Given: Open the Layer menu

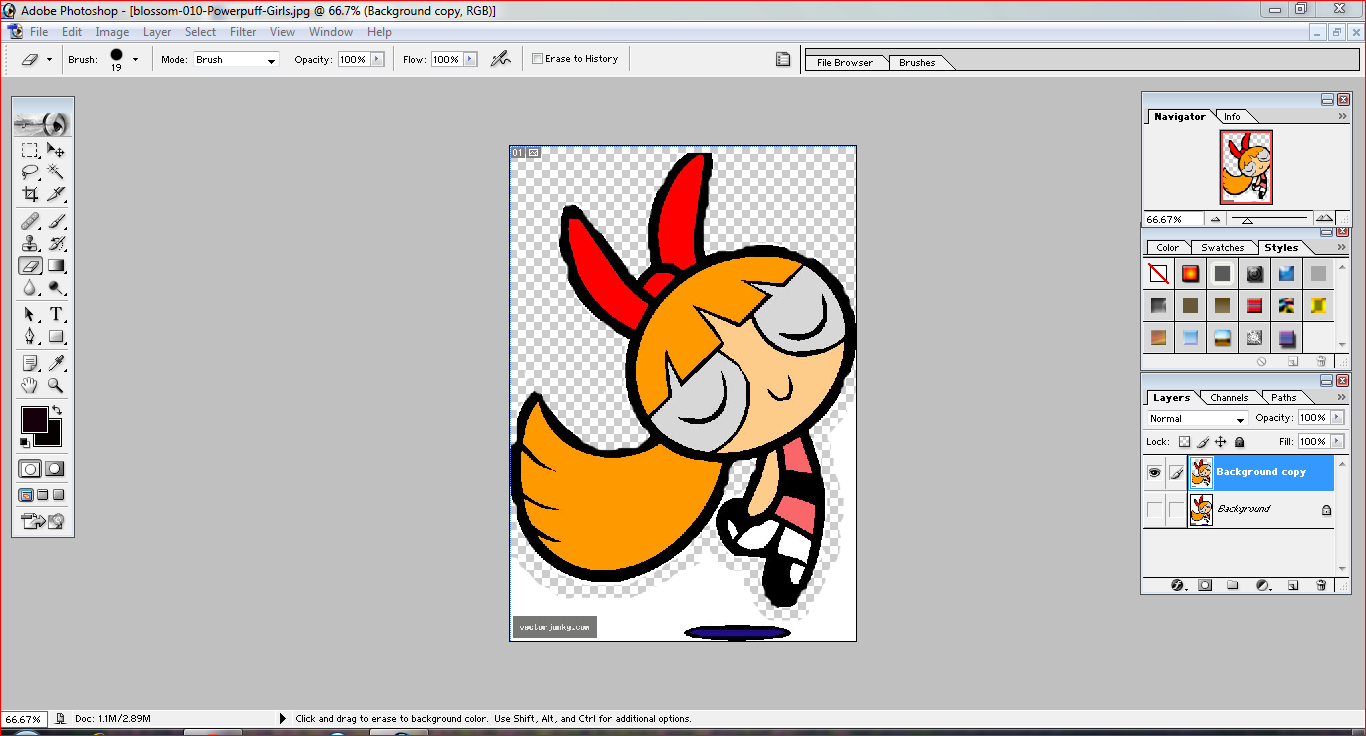Looking at the screenshot, I should 157,32.
